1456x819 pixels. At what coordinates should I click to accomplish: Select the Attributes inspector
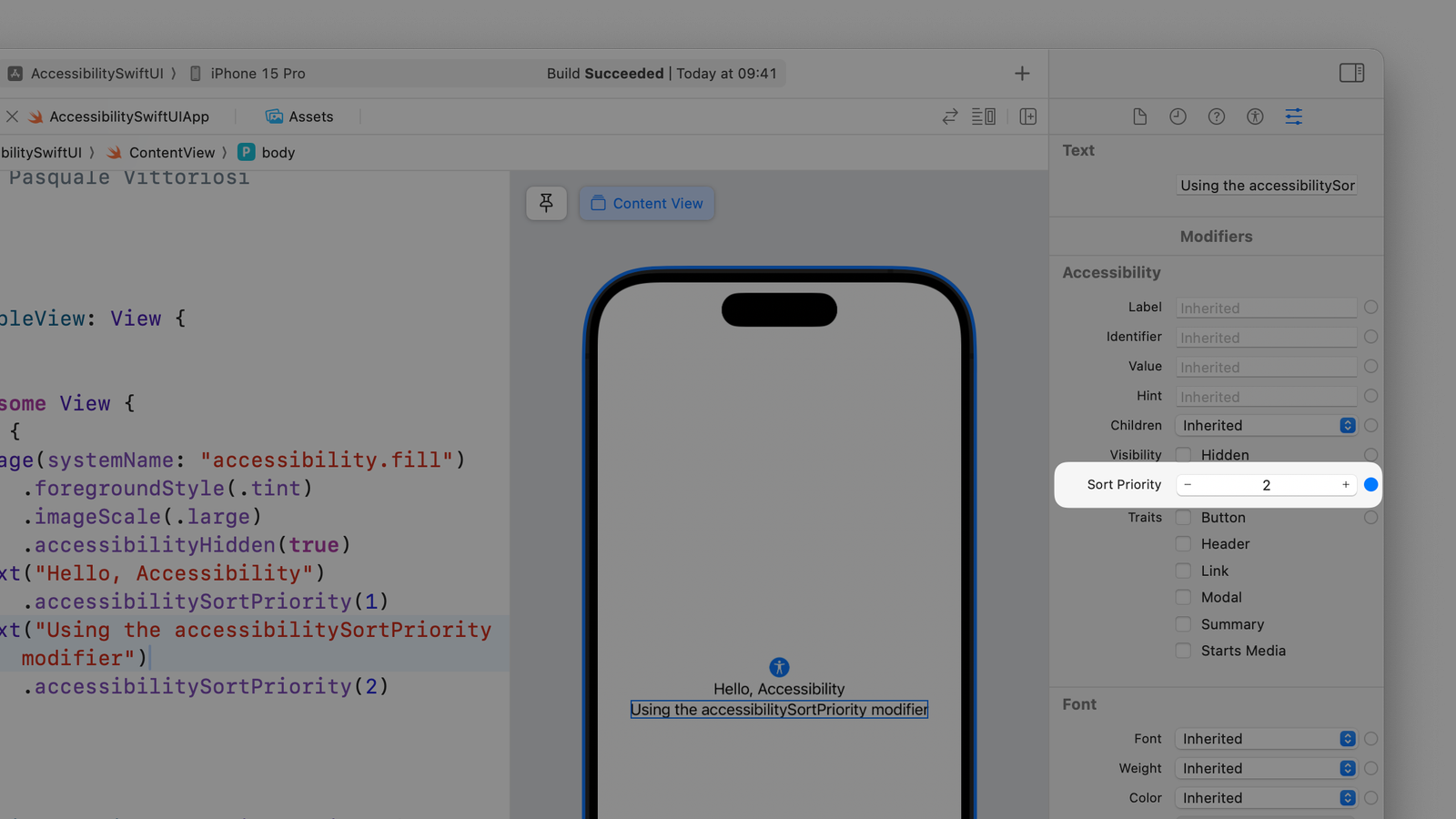tap(1293, 116)
